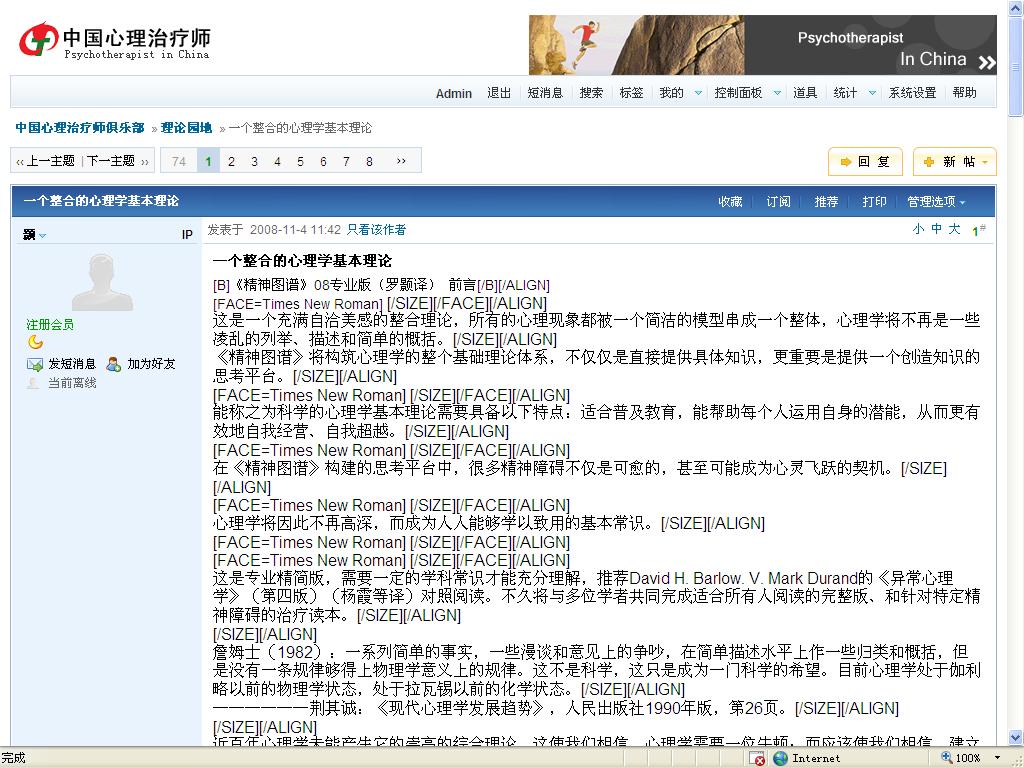Go to page 8 of thread
Image resolution: width=1024 pixels, height=768 pixels.
tap(369, 161)
